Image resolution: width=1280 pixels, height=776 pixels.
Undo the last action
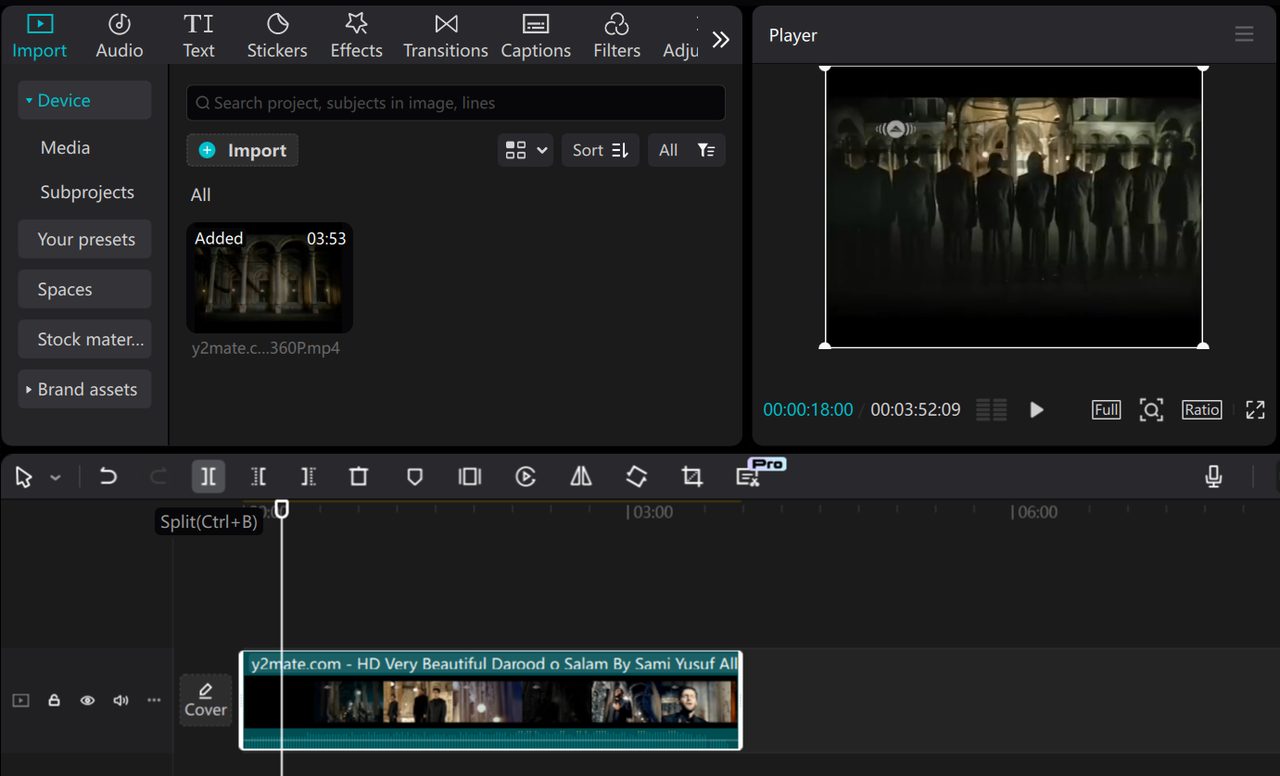(x=108, y=477)
